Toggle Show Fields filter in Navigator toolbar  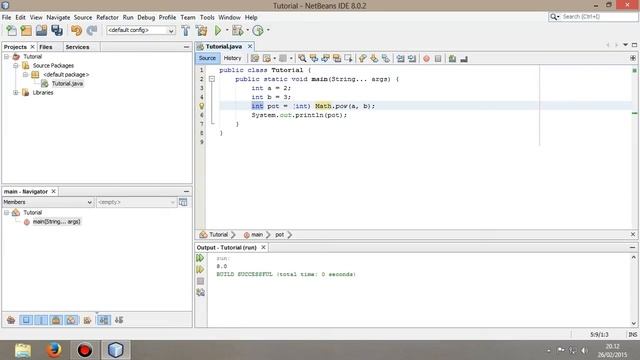point(26,320)
